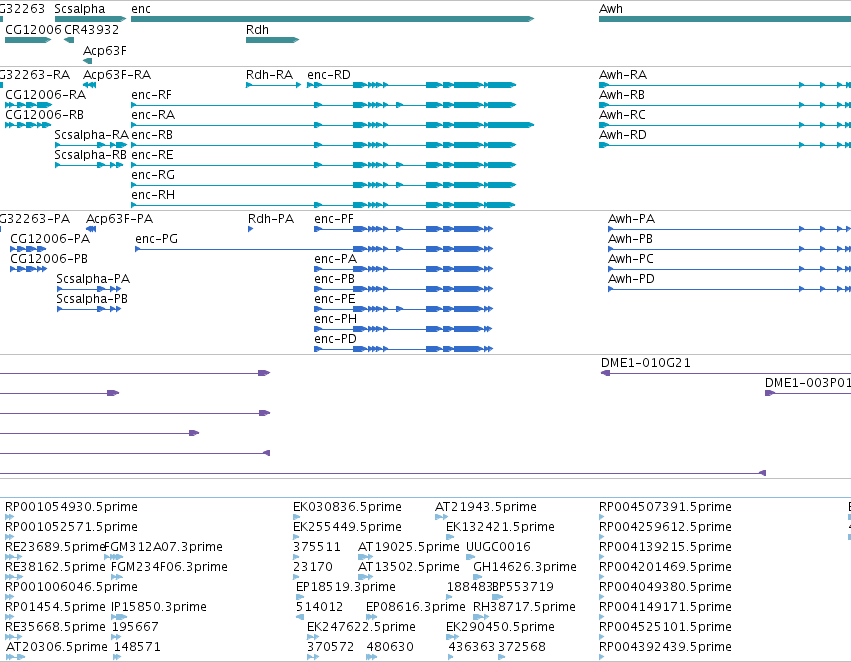The height and width of the screenshot is (662, 851).
Task: Select the Awh-PA protein label
Action: tap(631, 219)
